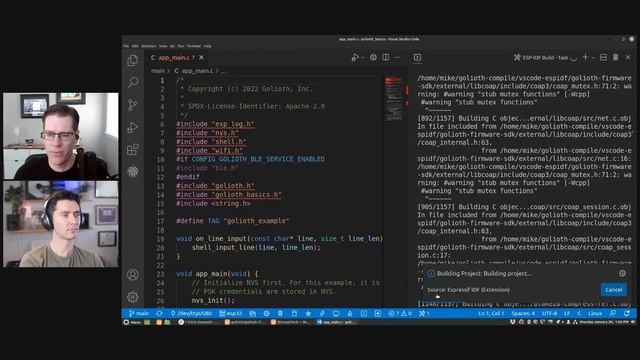Screen dimensions: 640x360
Task: Click the editor minimap code overview
Action: (x=394, y=99)
